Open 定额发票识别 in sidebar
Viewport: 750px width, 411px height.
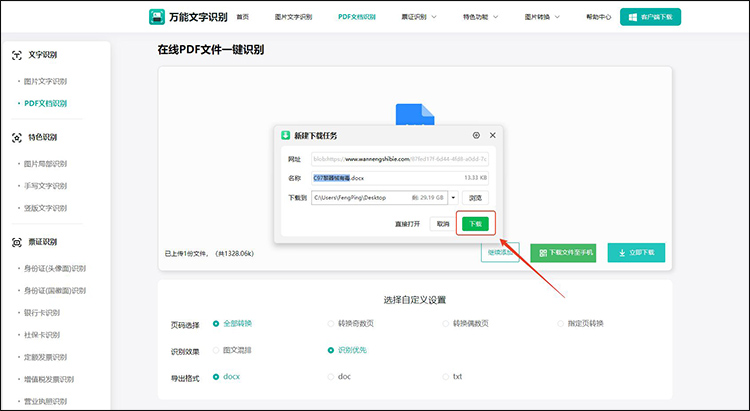click(x=45, y=357)
